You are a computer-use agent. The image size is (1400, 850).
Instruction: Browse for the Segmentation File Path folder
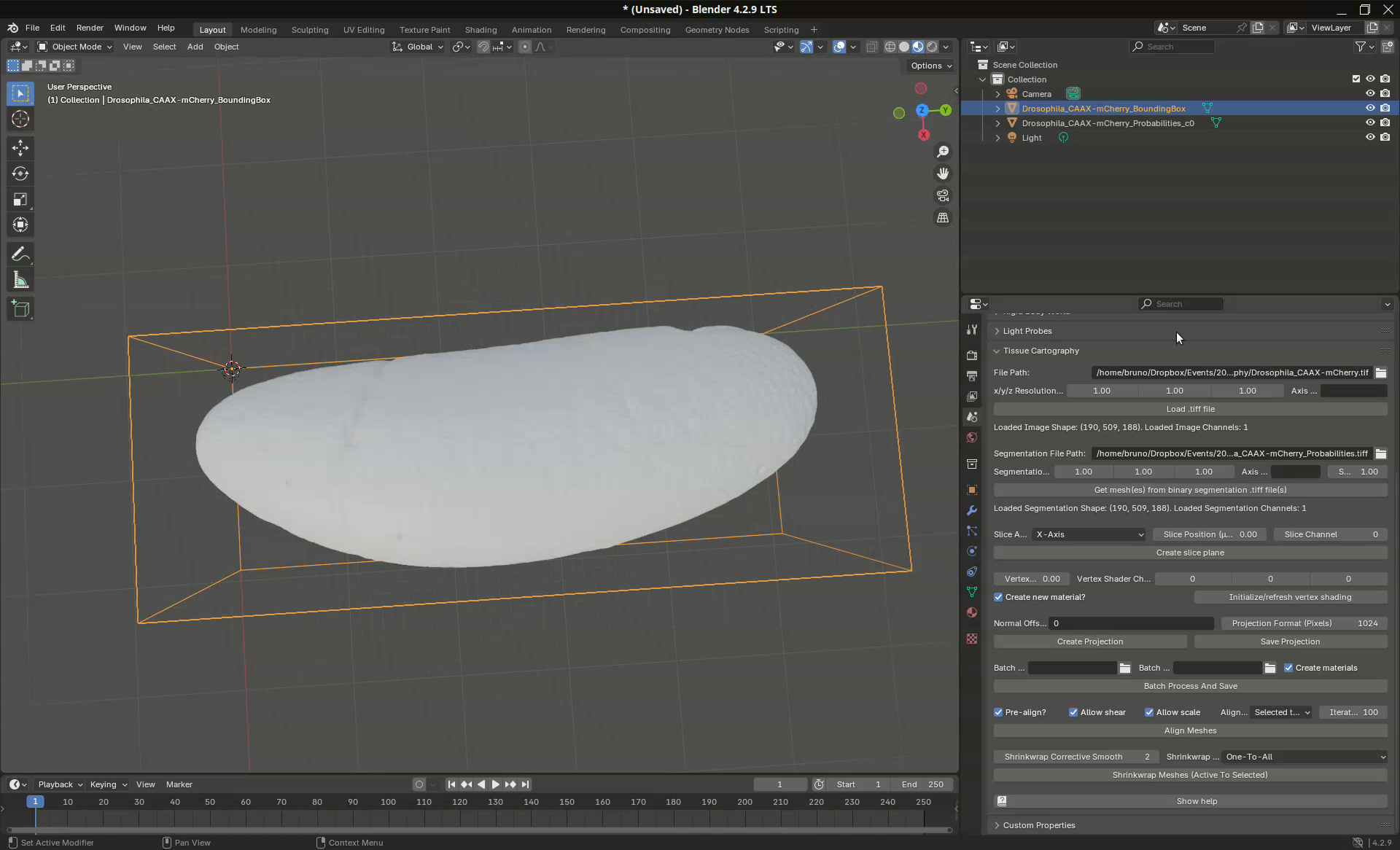click(x=1381, y=453)
